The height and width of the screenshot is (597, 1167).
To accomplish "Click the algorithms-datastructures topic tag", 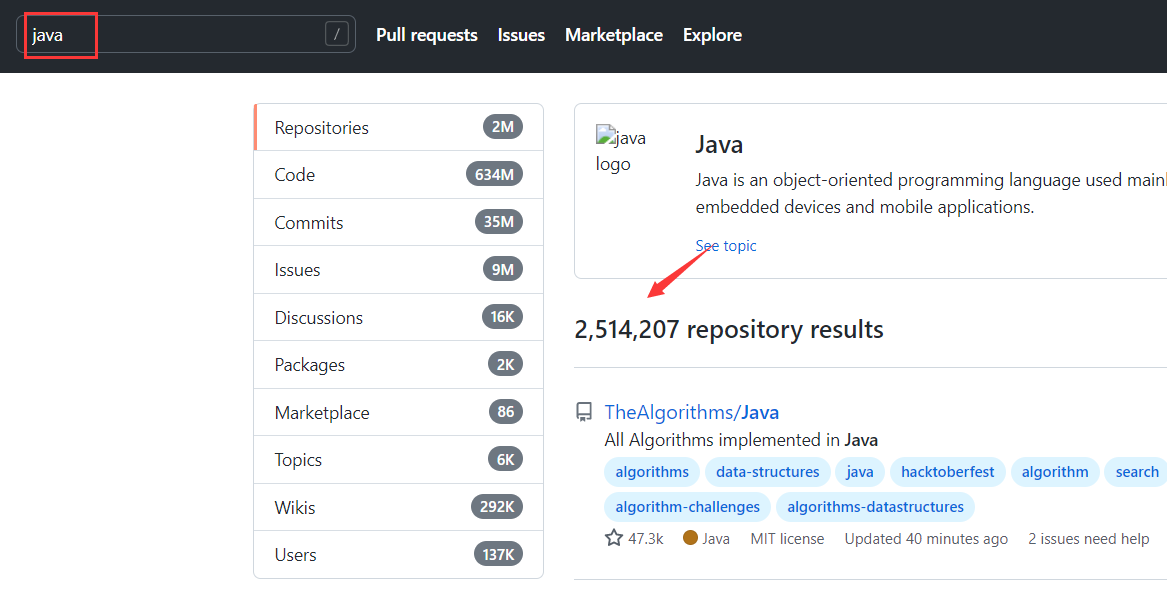I will coord(875,507).
